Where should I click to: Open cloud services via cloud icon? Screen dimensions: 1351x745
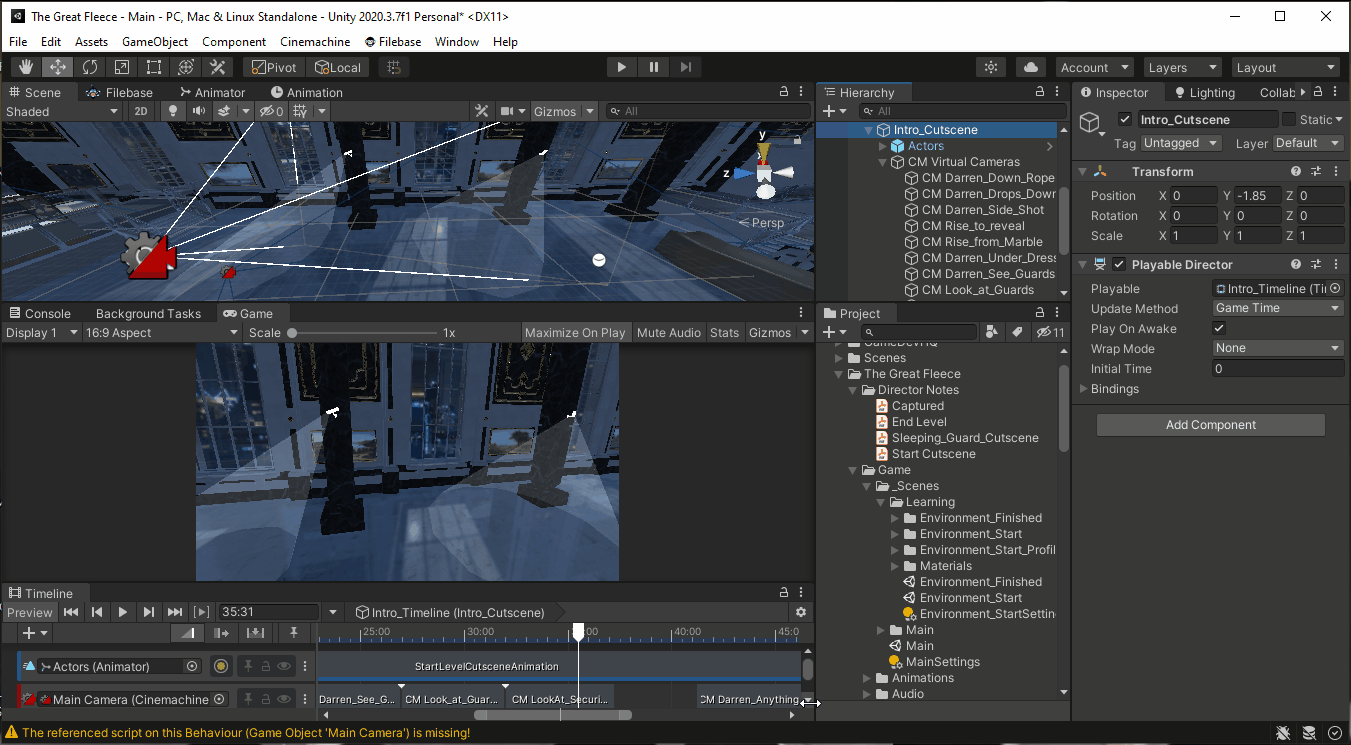click(x=1030, y=67)
